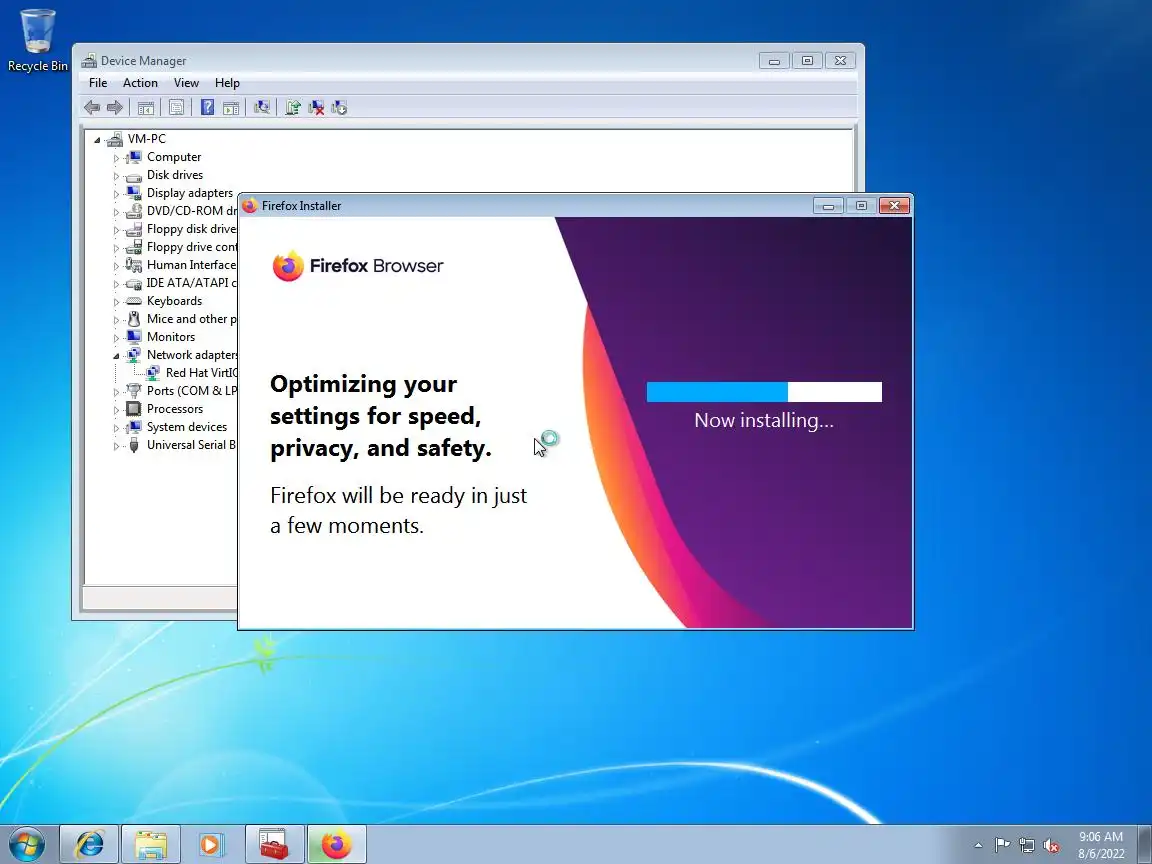Toggle Show/Hide Action Pane toolbar icon

pyautogui.click(x=231, y=108)
